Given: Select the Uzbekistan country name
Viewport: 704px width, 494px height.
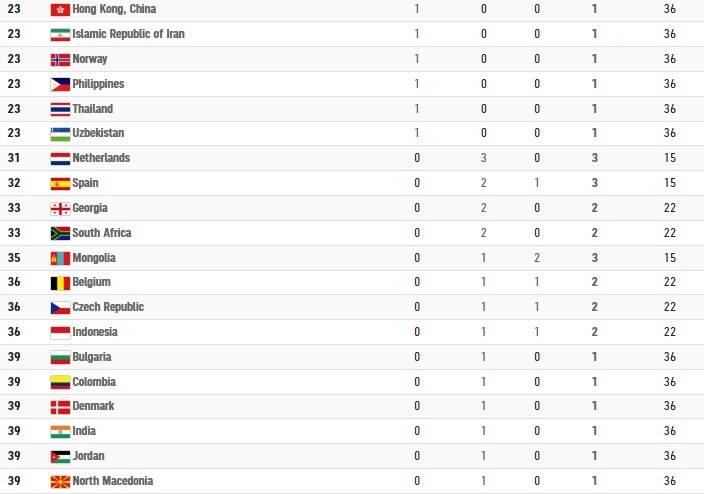Looking at the screenshot, I should pos(98,133).
